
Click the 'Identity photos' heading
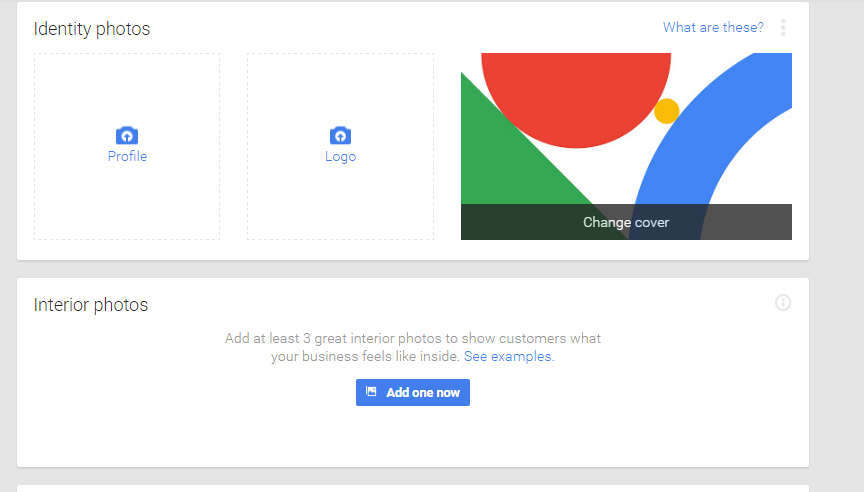coord(91,29)
